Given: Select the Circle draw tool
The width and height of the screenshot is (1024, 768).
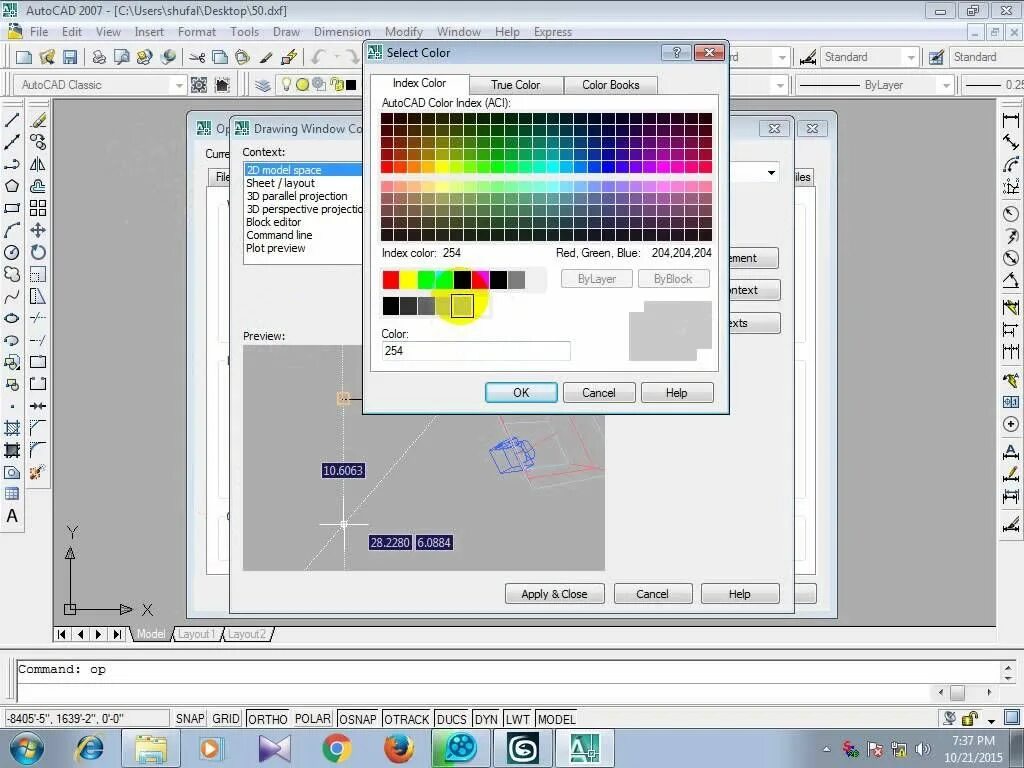Looking at the screenshot, I should tap(12, 252).
